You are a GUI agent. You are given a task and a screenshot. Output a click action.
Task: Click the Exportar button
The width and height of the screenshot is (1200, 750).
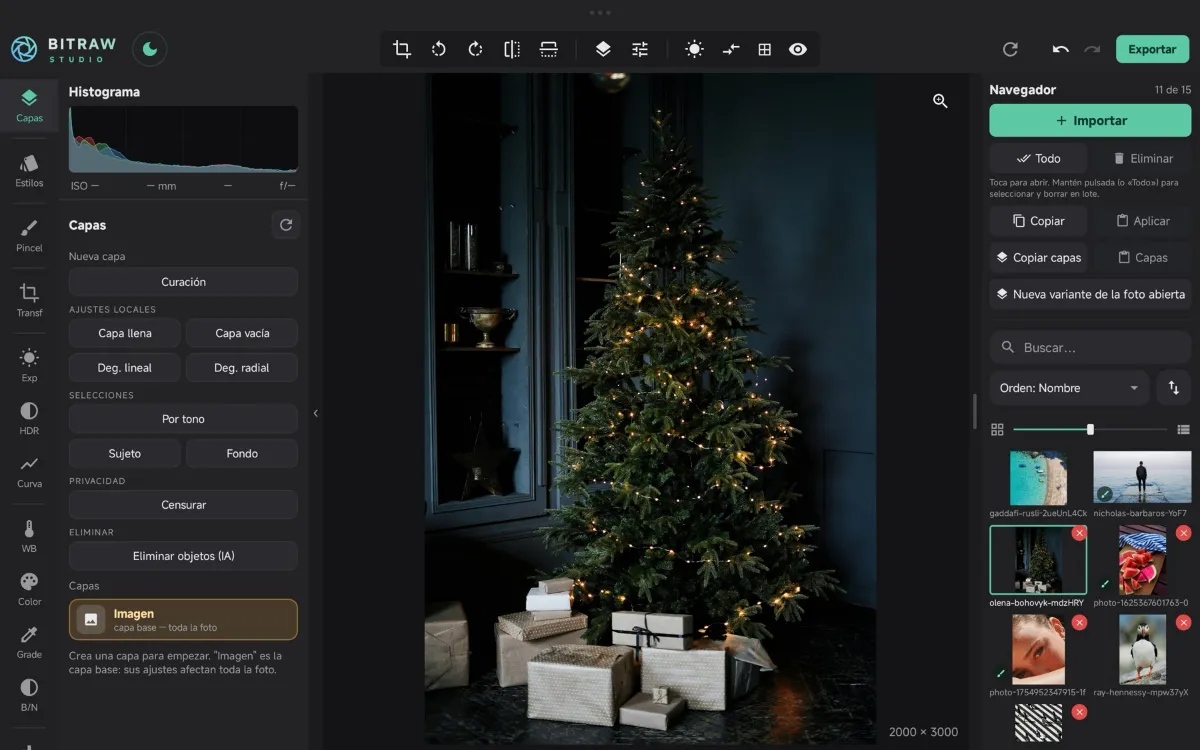(x=1152, y=49)
